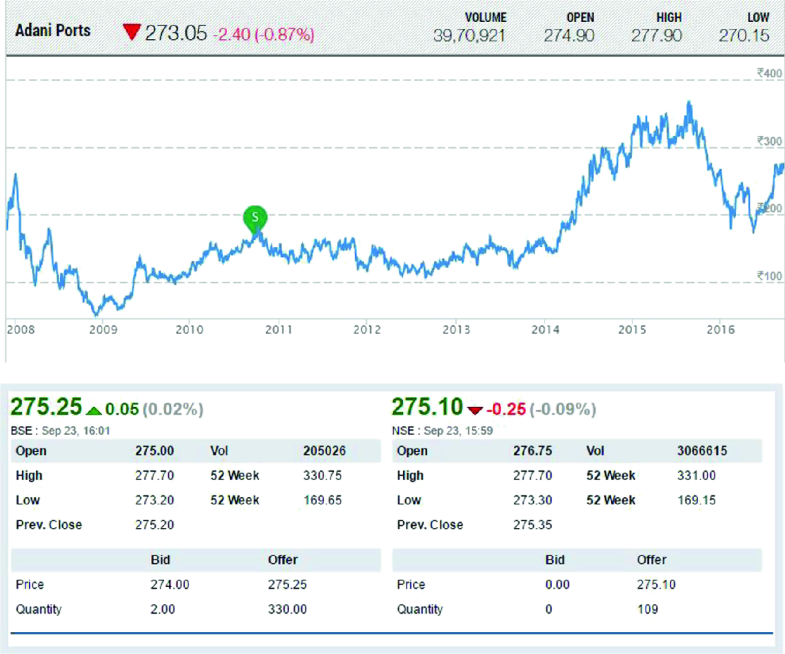Click the ₹100 axis label
The height and width of the screenshot is (654, 785).
(769, 276)
